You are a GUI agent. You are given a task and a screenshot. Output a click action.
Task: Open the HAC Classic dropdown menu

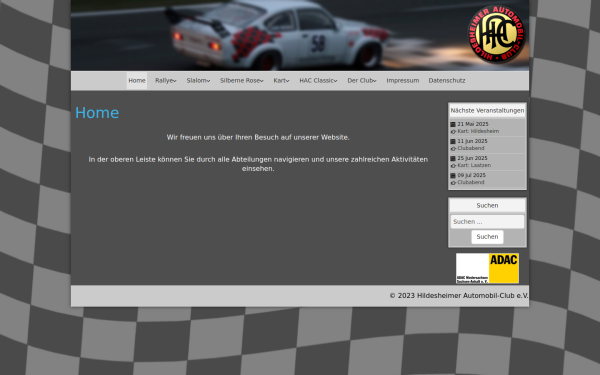(x=318, y=81)
